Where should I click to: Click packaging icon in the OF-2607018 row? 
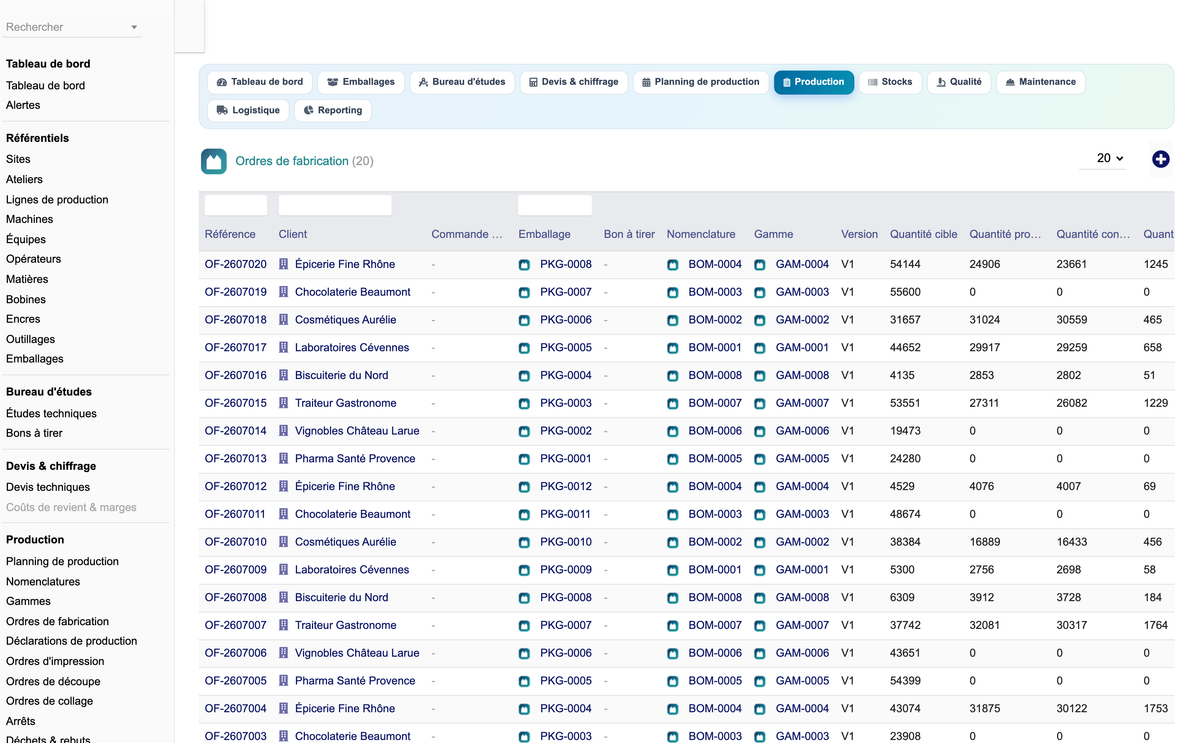pos(524,321)
